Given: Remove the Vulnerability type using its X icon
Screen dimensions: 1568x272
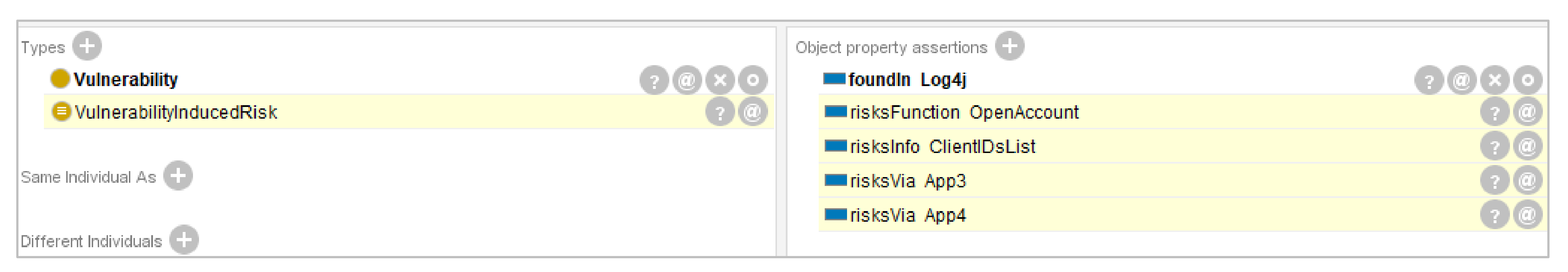Looking at the screenshot, I should click(720, 80).
